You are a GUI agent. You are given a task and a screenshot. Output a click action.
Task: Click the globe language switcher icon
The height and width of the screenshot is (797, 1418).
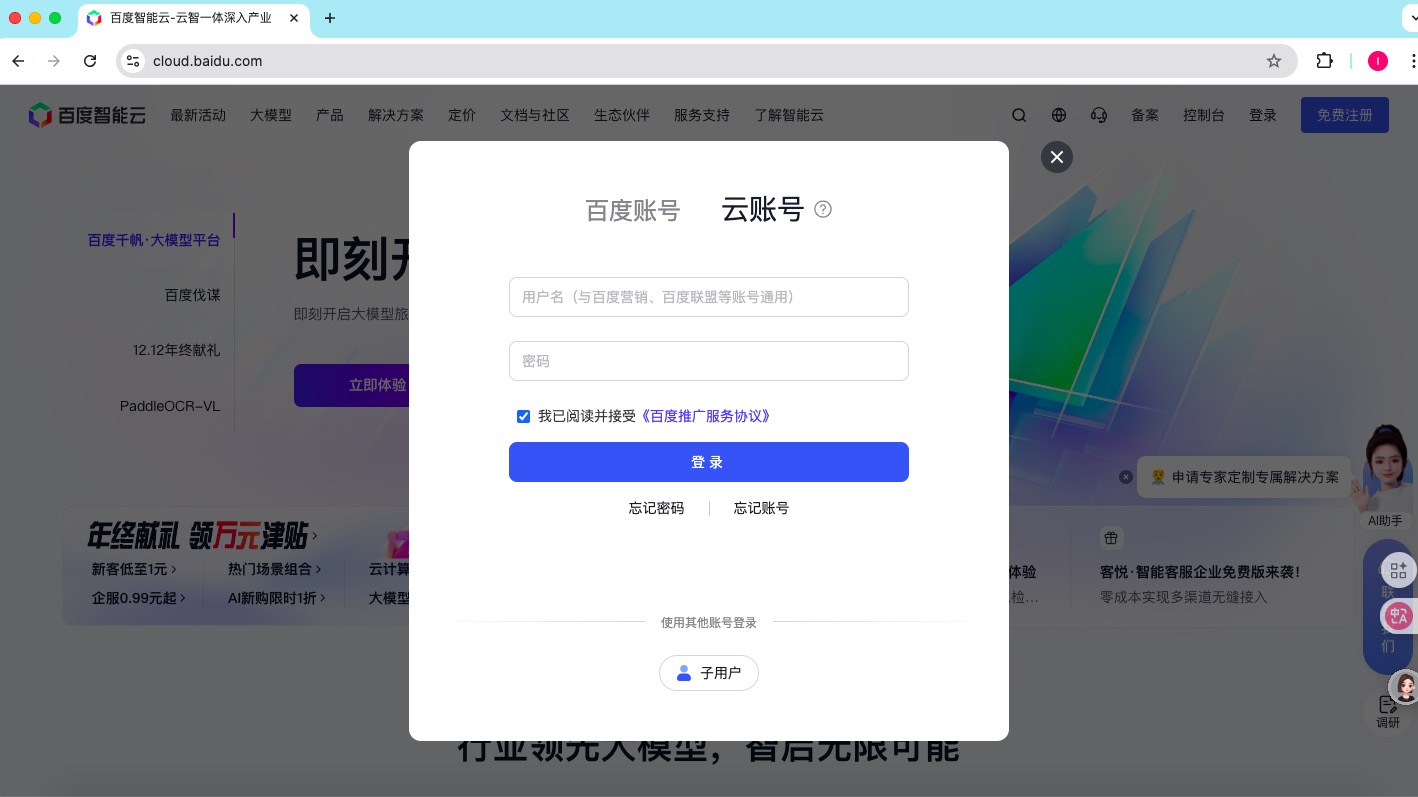pos(1059,115)
